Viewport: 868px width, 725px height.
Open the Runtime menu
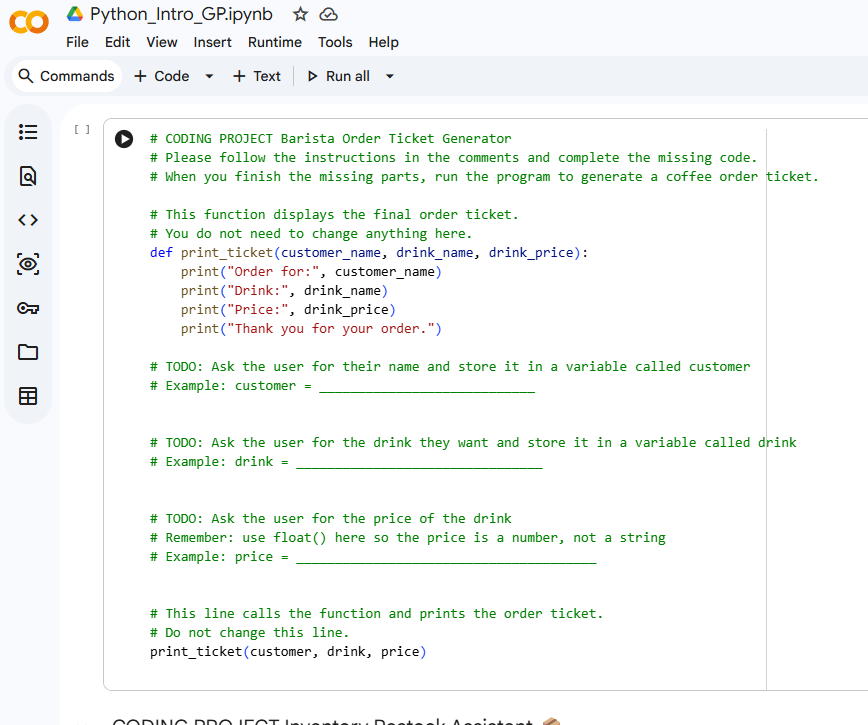275,43
